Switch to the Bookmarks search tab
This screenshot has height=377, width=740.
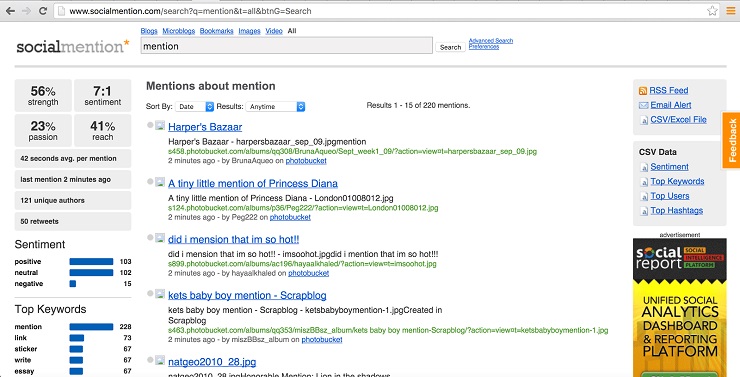pos(216,31)
